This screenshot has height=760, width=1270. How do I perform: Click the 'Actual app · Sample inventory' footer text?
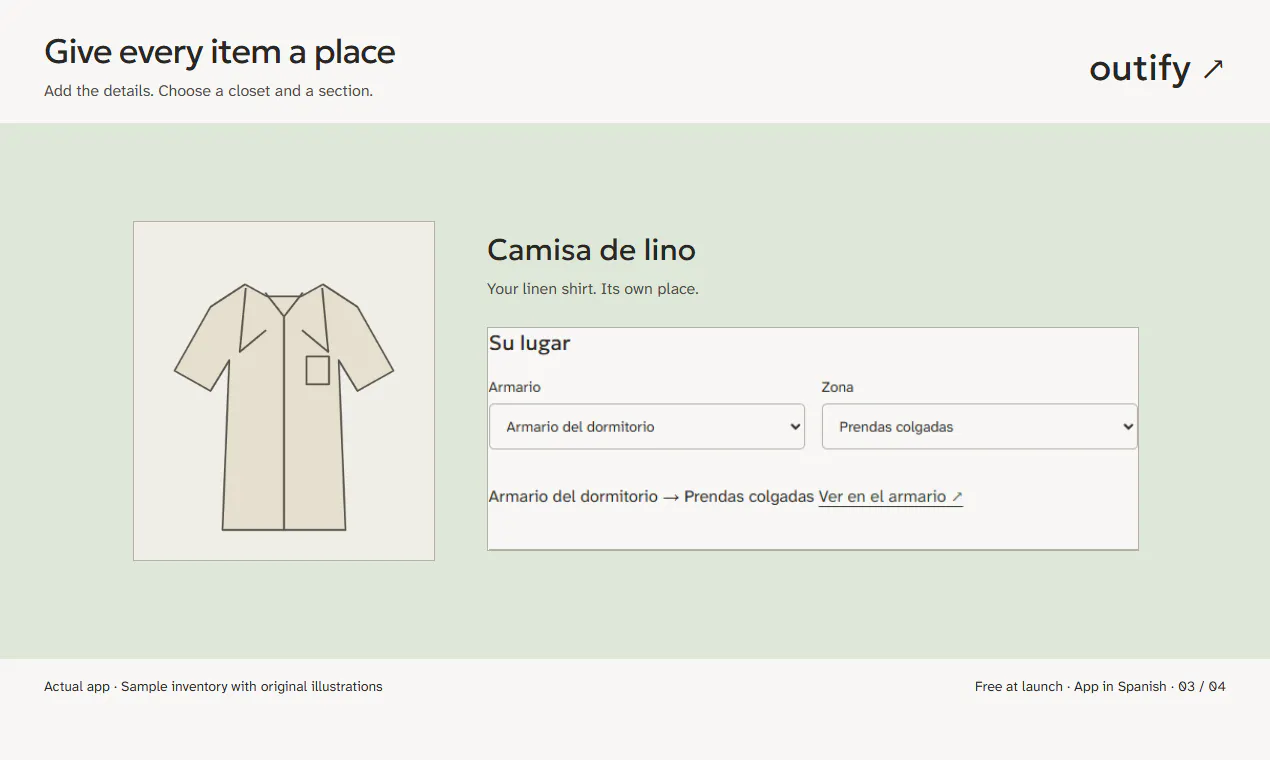(213, 687)
